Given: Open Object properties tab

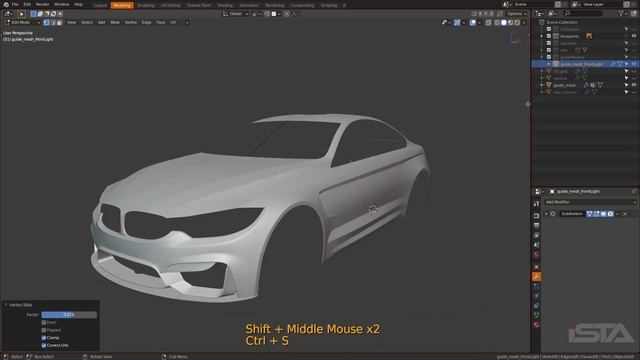Looking at the screenshot, I should point(536,267).
